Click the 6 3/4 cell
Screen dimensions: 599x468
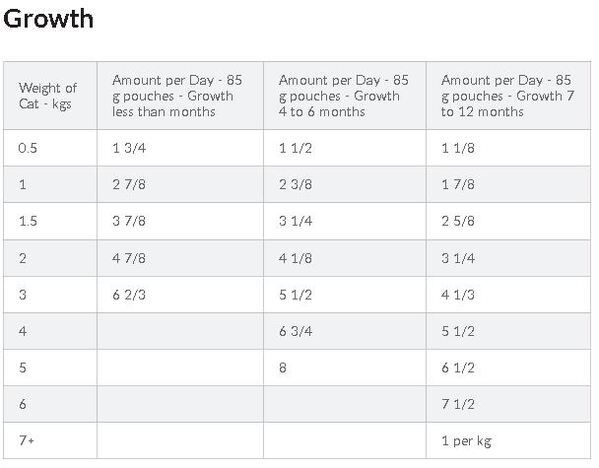click(x=345, y=331)
